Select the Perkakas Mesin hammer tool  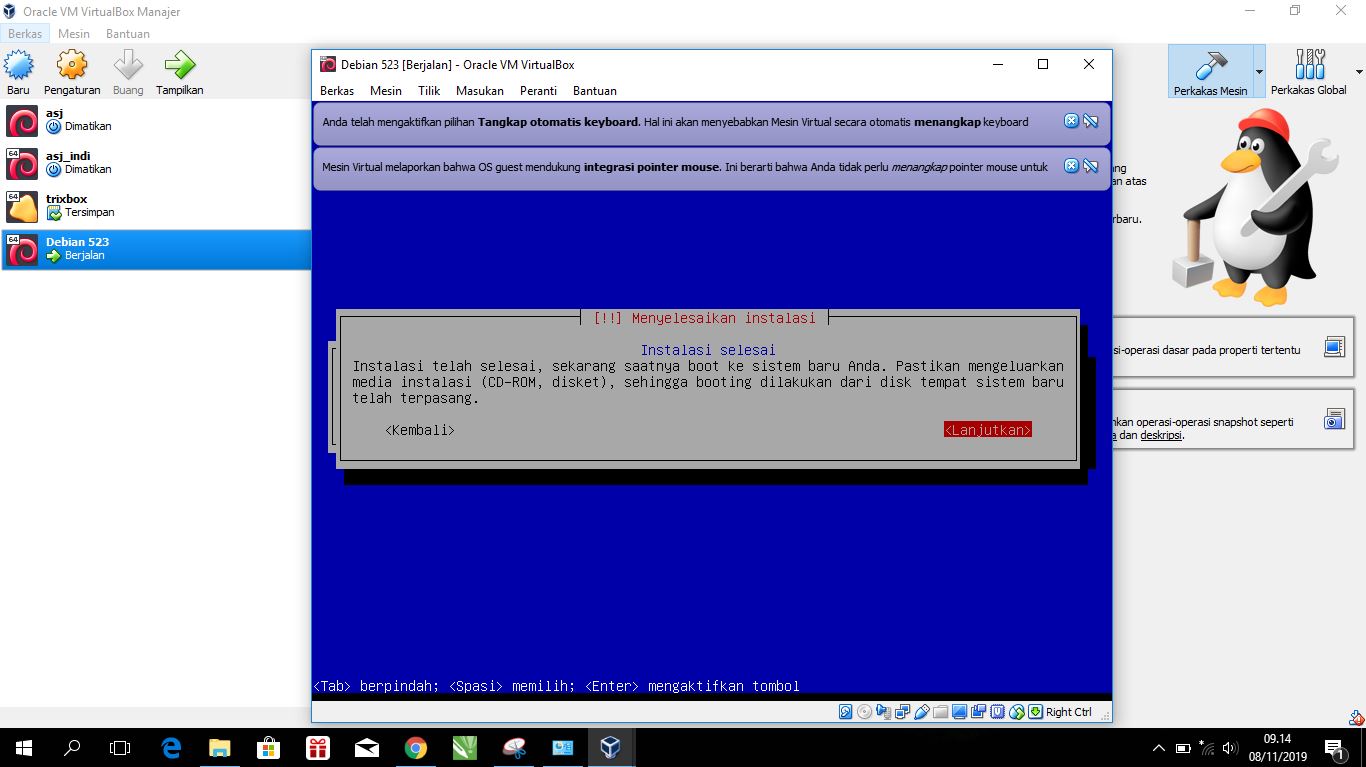pyautogui.click(x=1210, y=72)
